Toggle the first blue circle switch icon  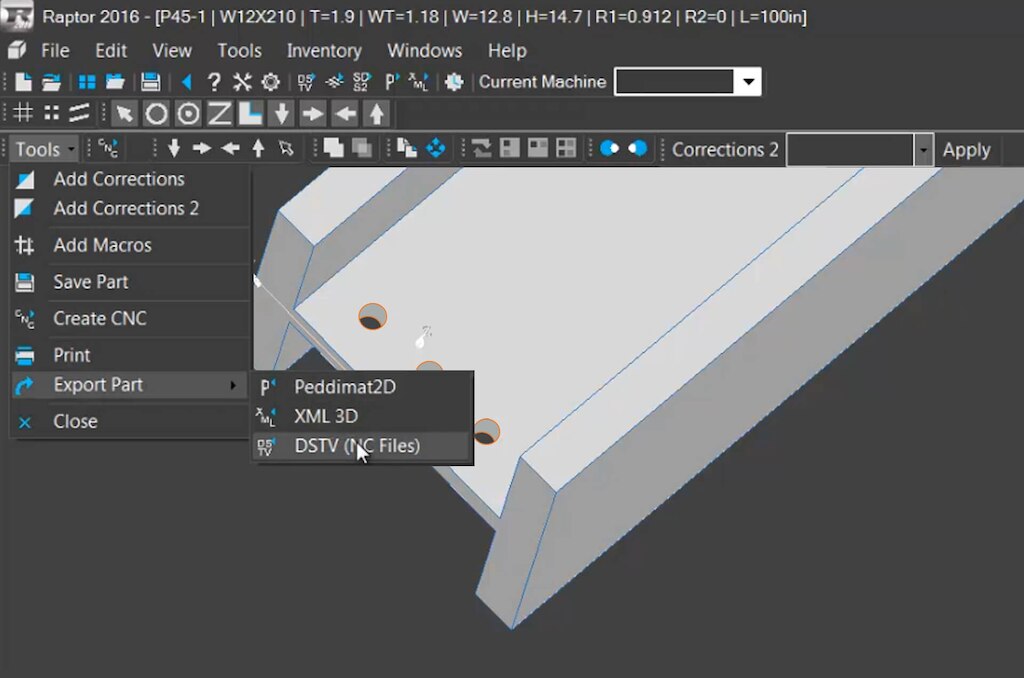609,149
